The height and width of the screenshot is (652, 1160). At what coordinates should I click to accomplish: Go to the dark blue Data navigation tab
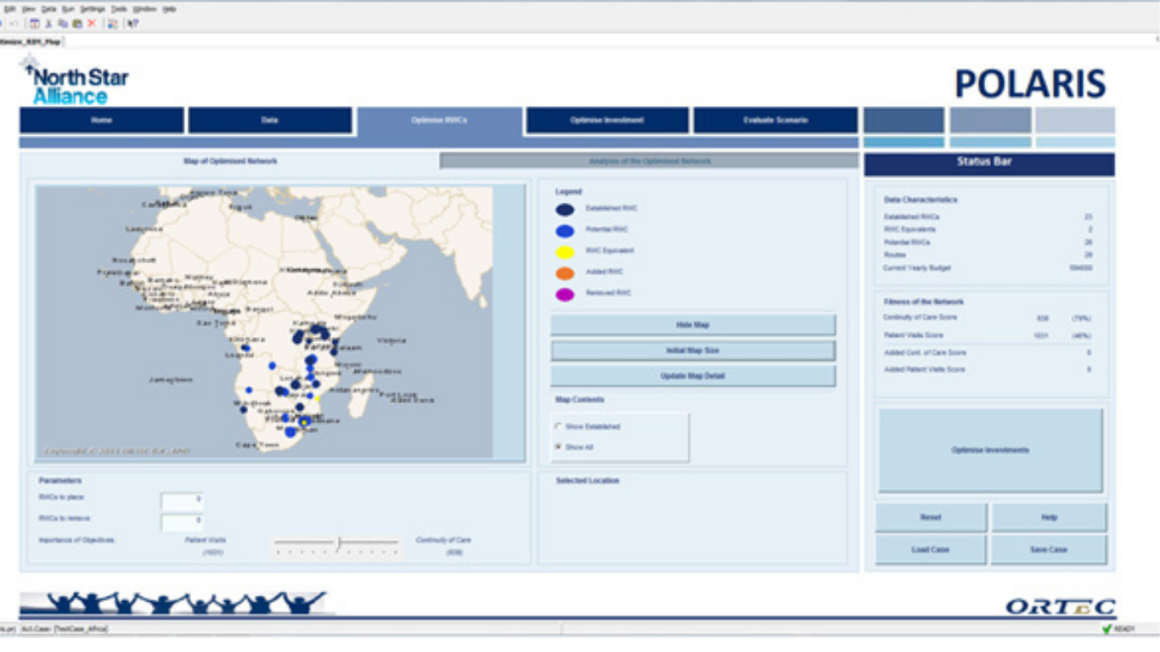(x=269, y=120)
